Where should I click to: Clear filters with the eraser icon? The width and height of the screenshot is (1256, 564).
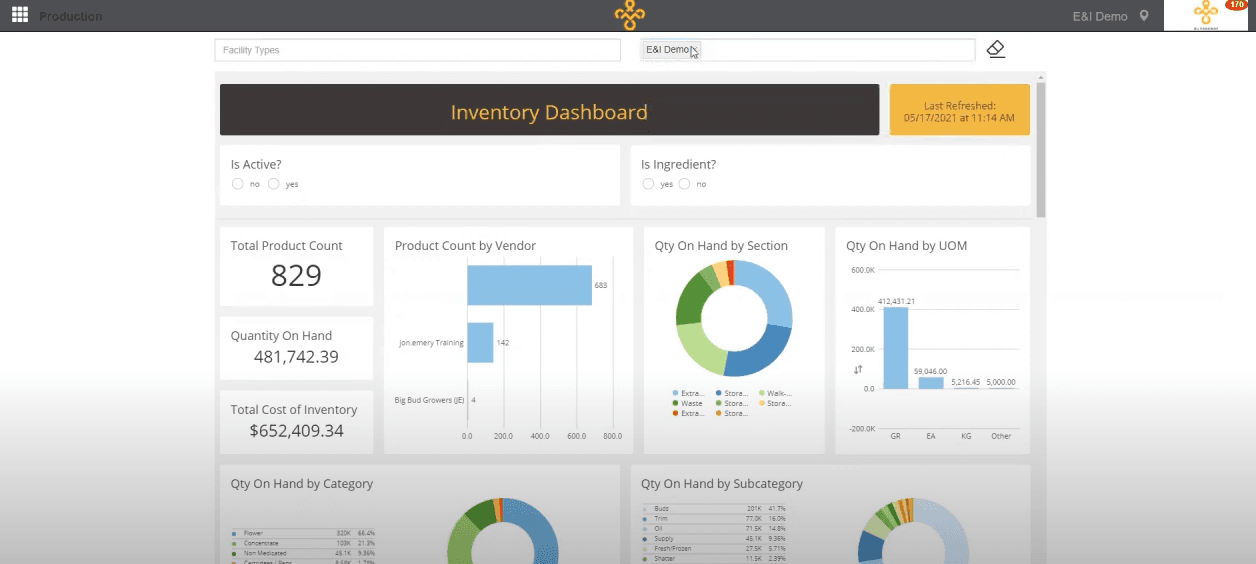pos(995,49)
